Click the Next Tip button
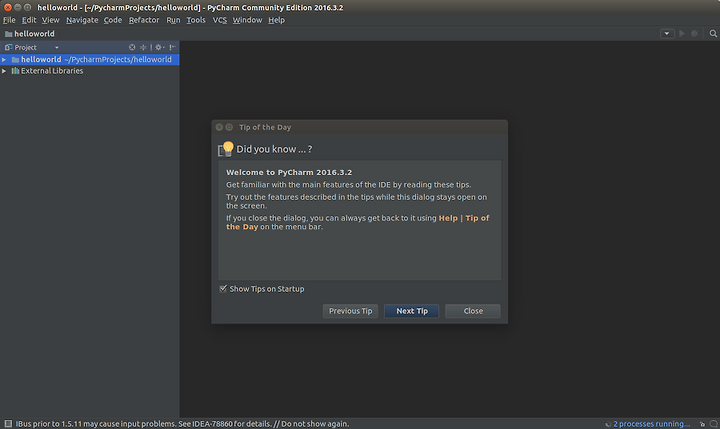 tap(412, 311)
